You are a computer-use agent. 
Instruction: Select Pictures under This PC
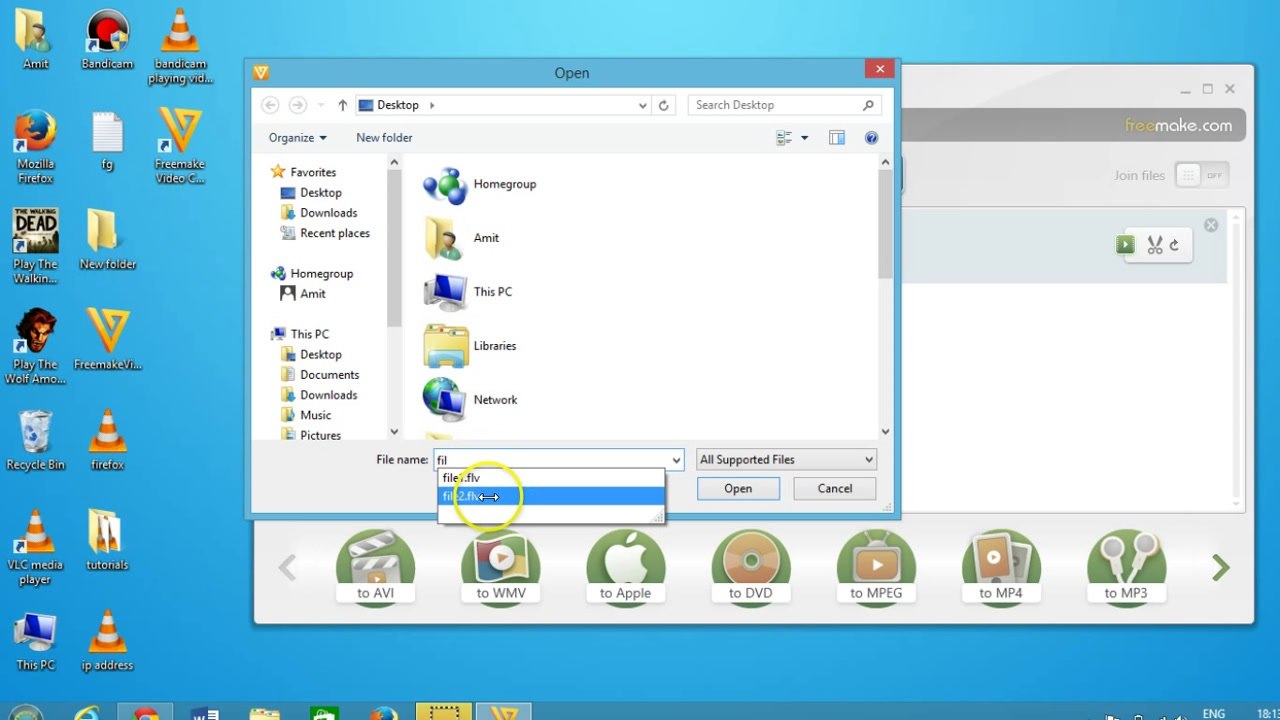point(320,435)
